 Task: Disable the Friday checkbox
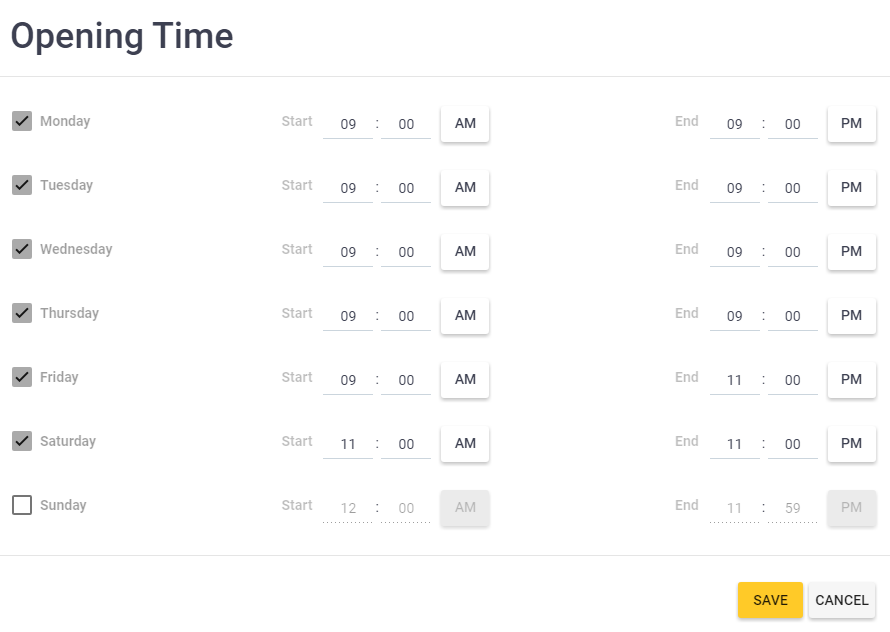(21, 376)
